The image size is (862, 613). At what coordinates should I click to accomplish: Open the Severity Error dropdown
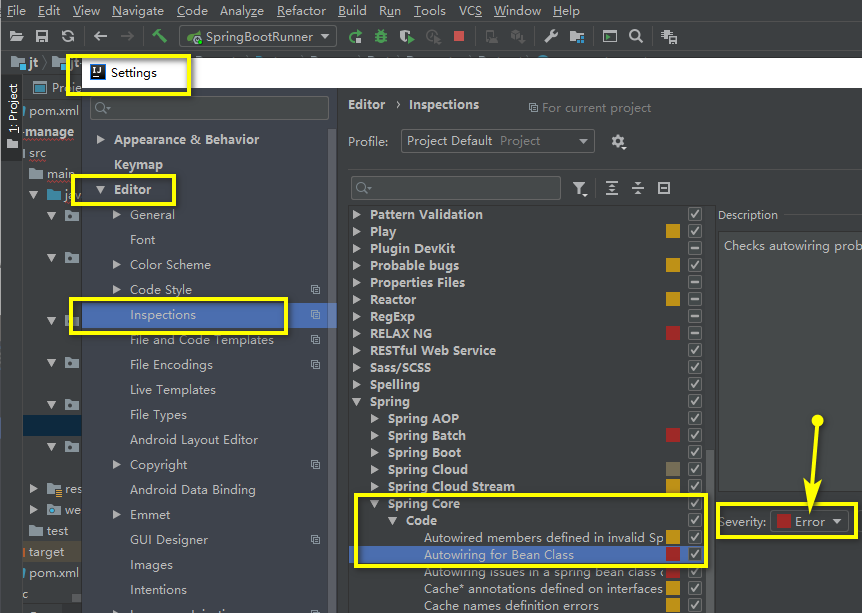809,521
